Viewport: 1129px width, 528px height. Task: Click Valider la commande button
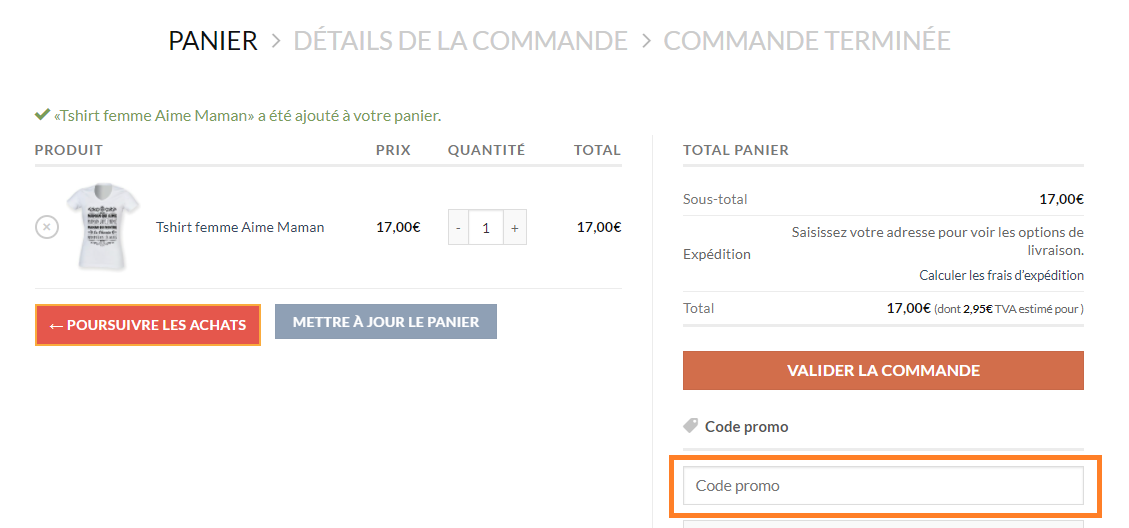(x=883, y=370)
